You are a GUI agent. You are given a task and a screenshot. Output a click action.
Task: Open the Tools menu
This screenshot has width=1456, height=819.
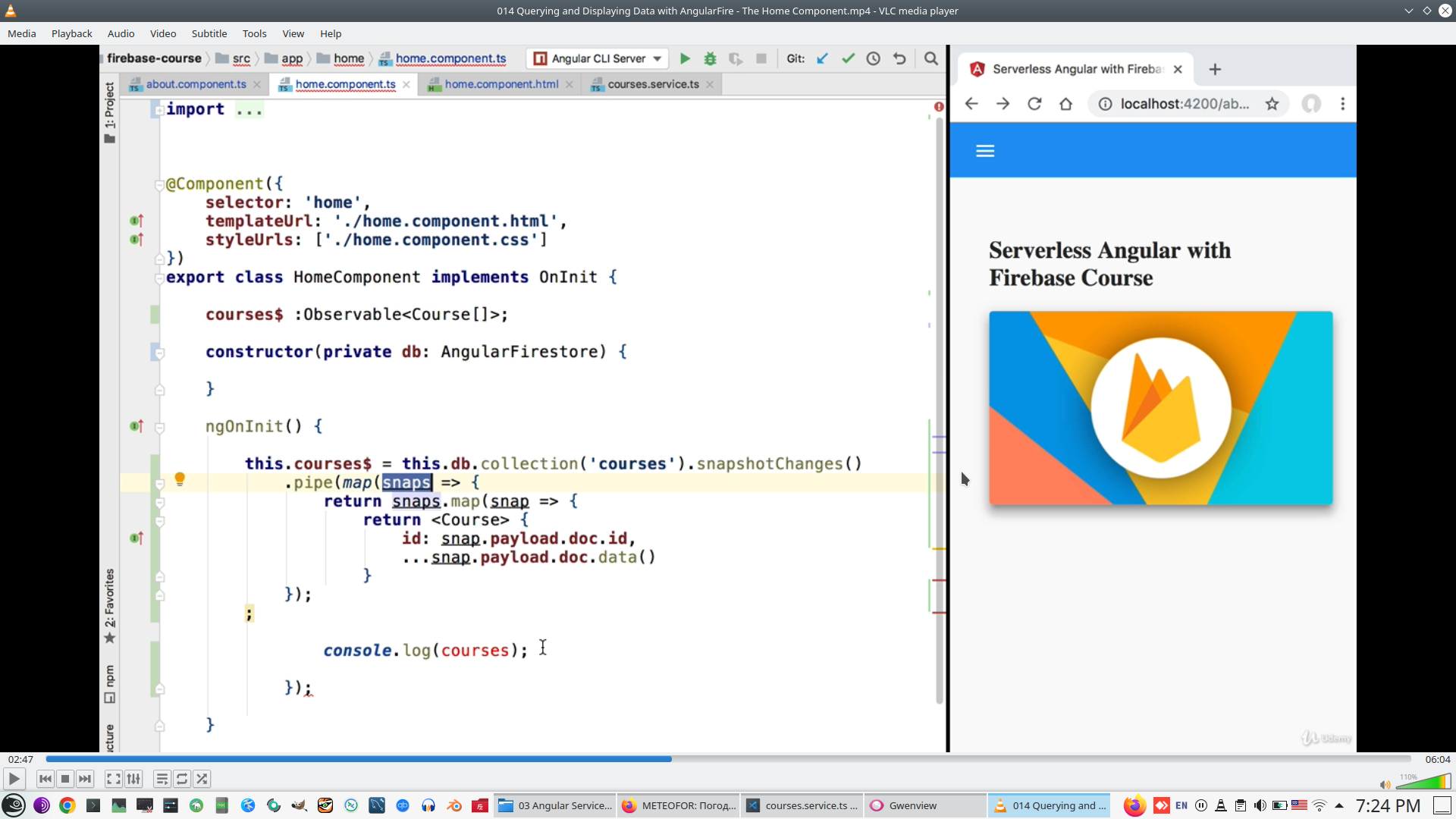pos(254,33)
